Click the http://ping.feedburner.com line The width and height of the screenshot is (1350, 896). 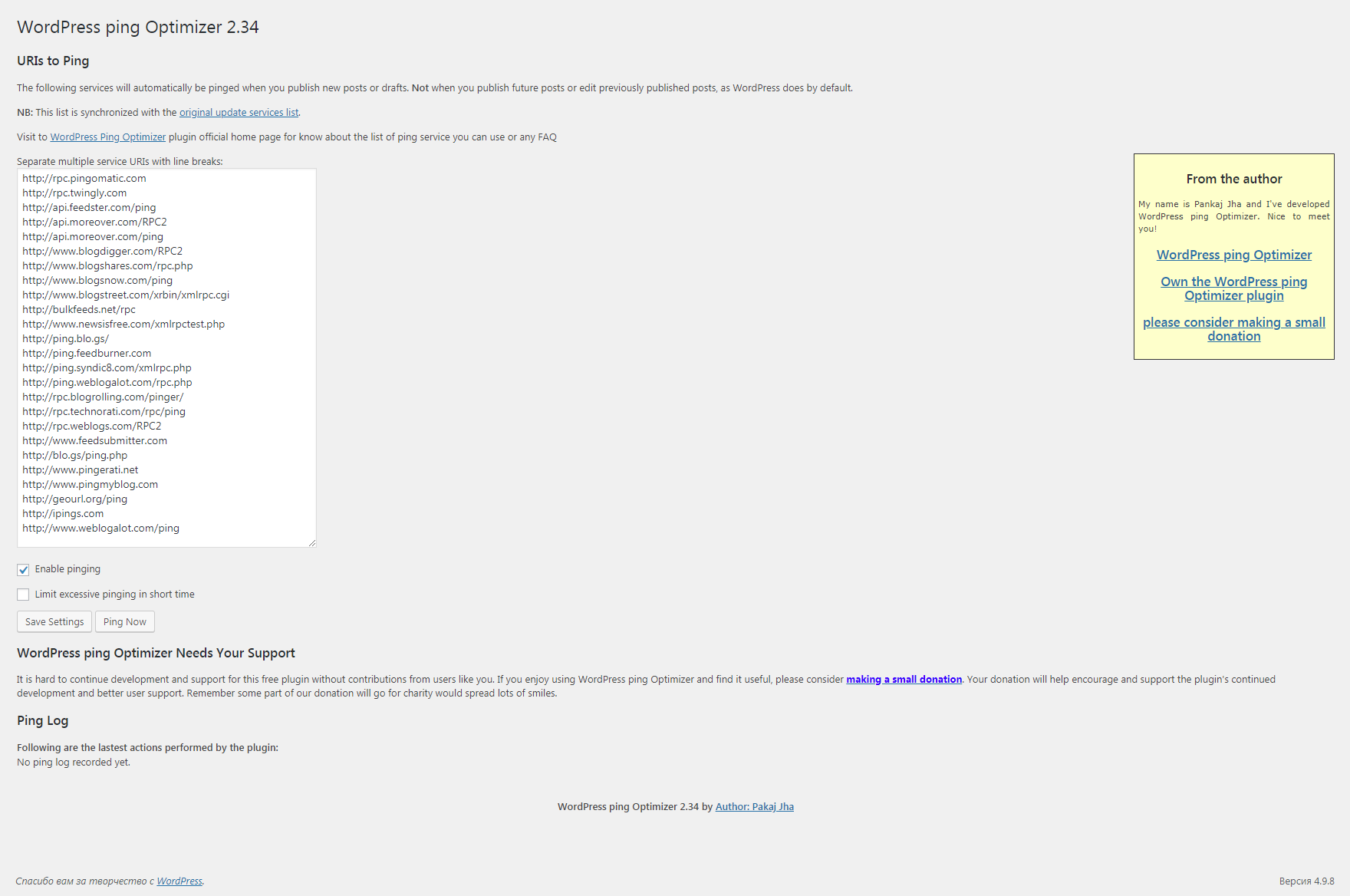[87, 353]
